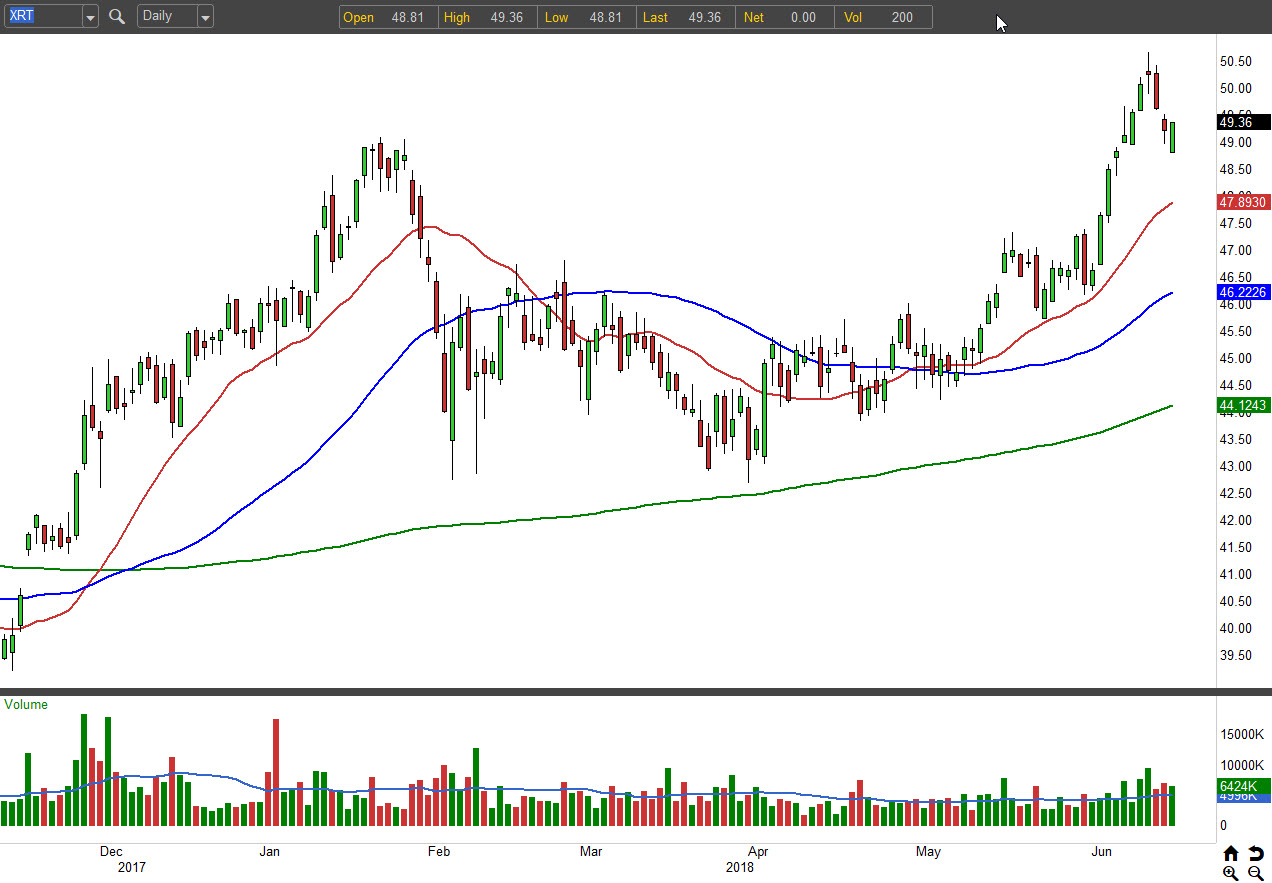Click the 10000K volume axis label

pos(1242,766)
